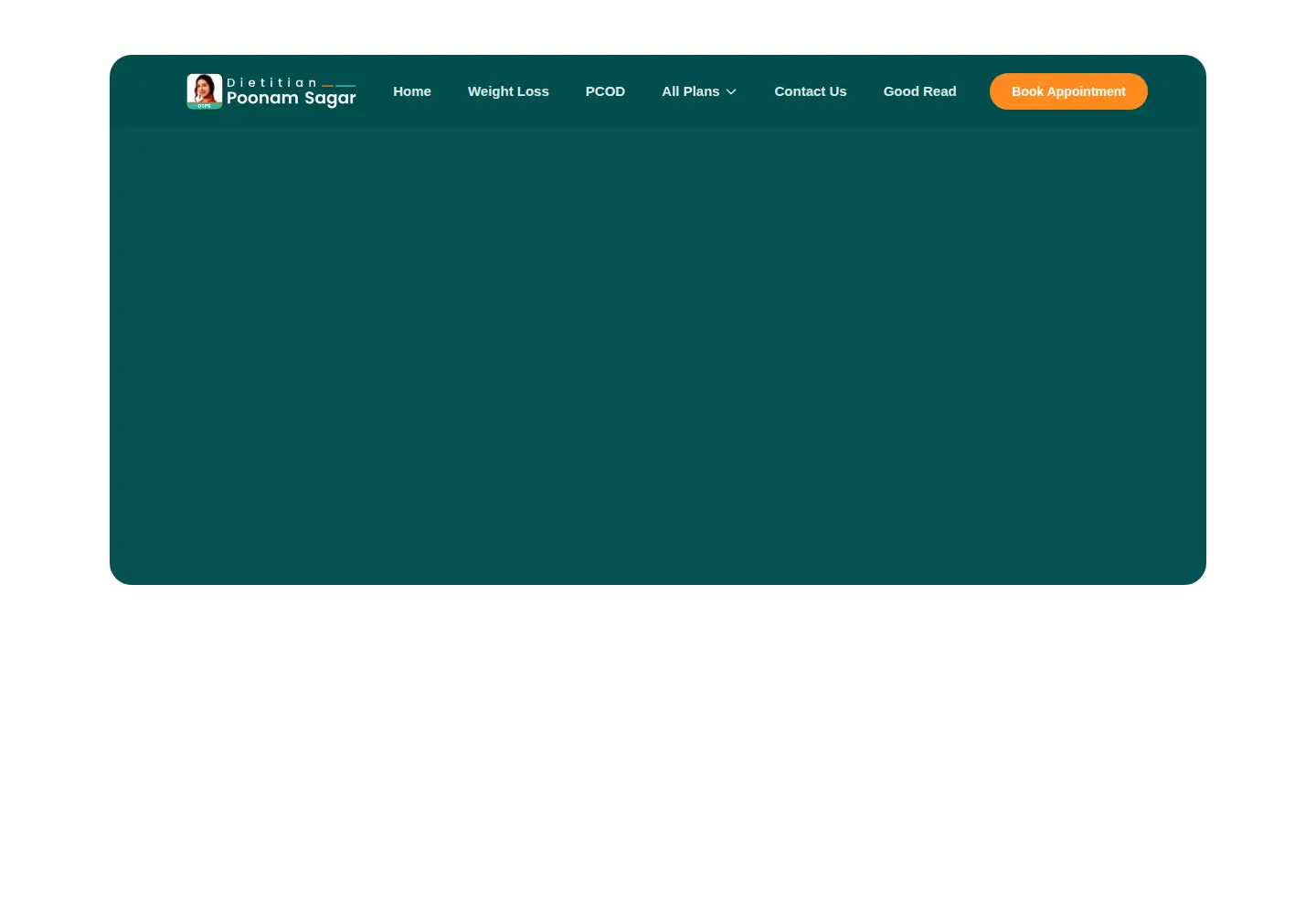This screenshot has height=914, width=1316.
Task: Expand the All Plans dropdown
Action: coord(699,91)
